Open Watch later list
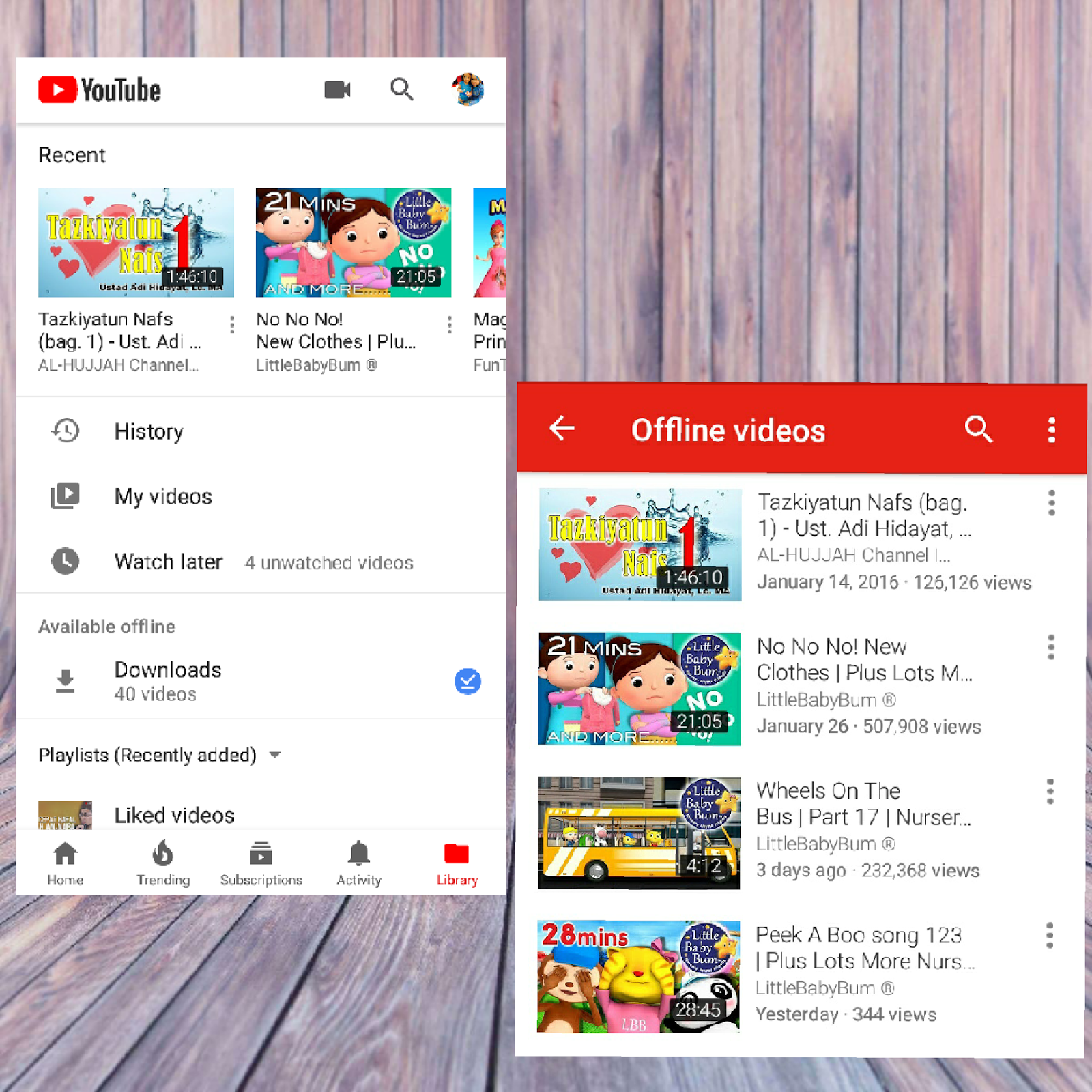This screenshot has width=1092, height=1092. [x=261, y=561]
